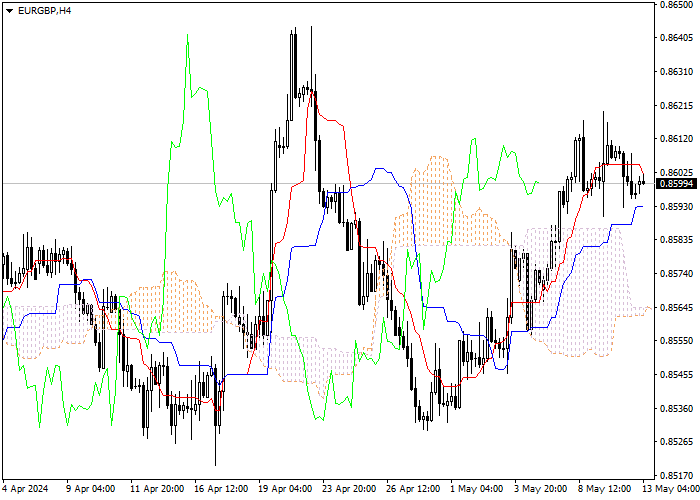The image size is (700, 500).
Task: Click the 8 May 12:00 time label
Action: pos(605,489)
